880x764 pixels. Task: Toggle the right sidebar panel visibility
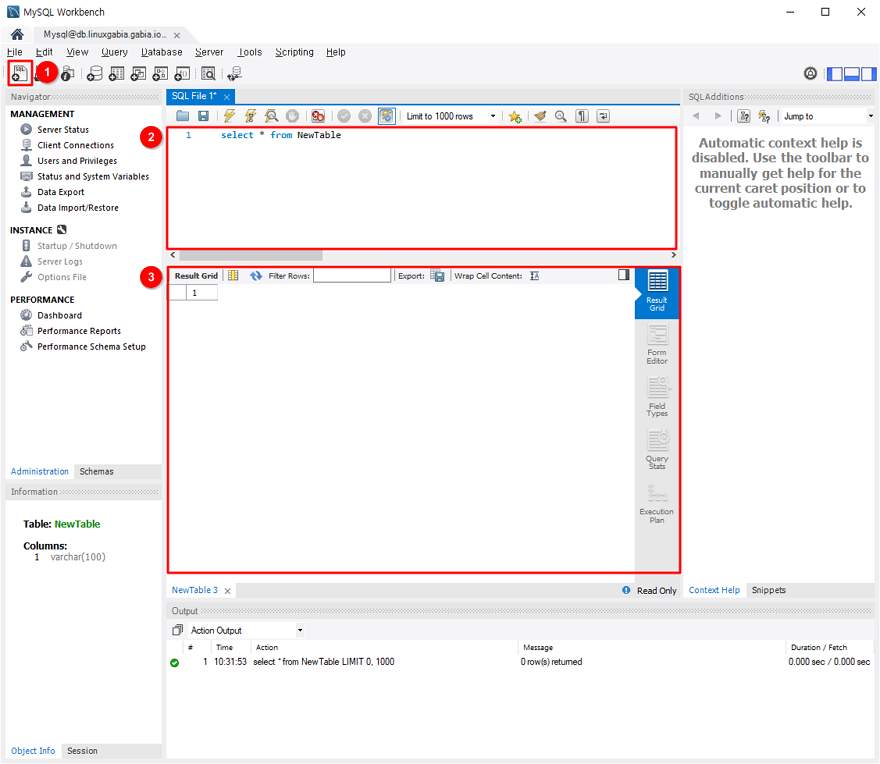pyautogui.click(x=868, y=74)
